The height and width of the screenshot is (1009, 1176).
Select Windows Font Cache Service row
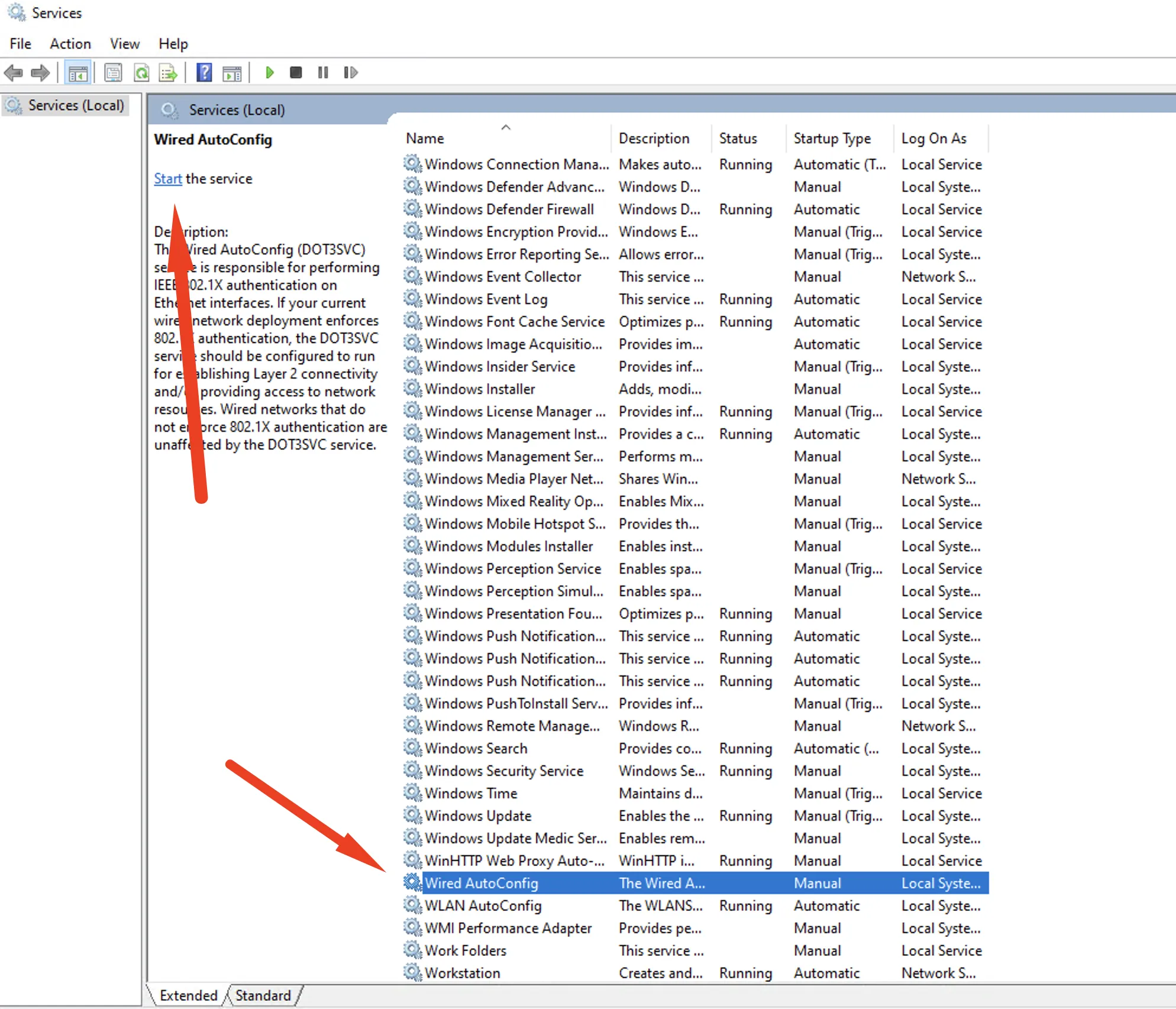click(696, 322)
